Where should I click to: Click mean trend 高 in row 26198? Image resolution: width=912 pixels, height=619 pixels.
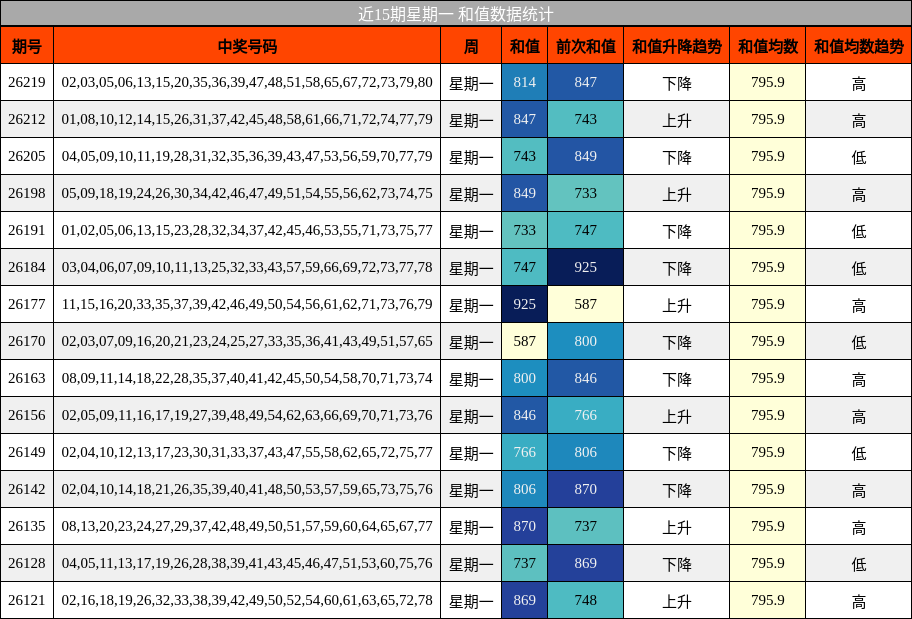coord(858,193)
